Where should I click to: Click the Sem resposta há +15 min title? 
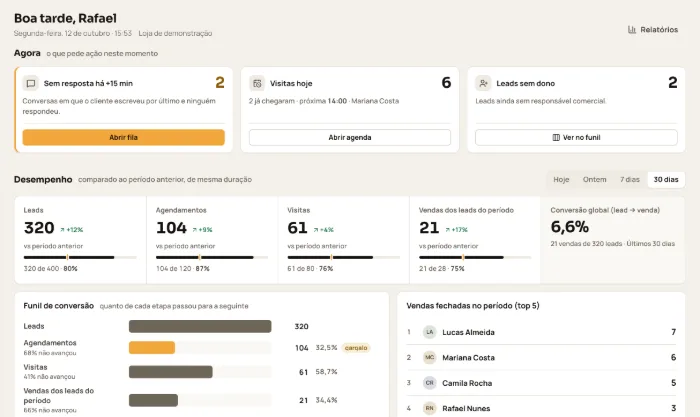pos(88,83)
